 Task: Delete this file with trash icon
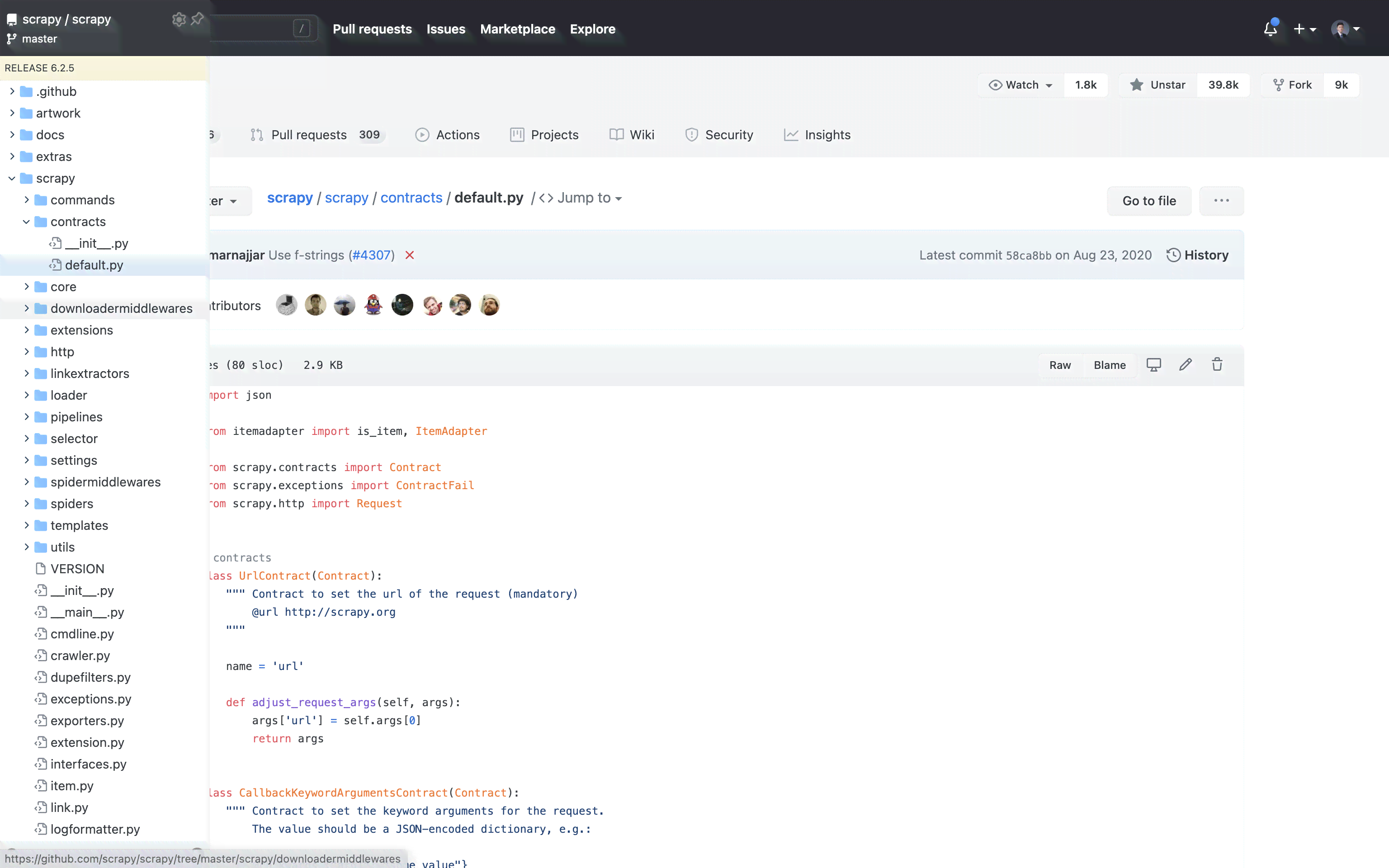tap(1217, 364)
